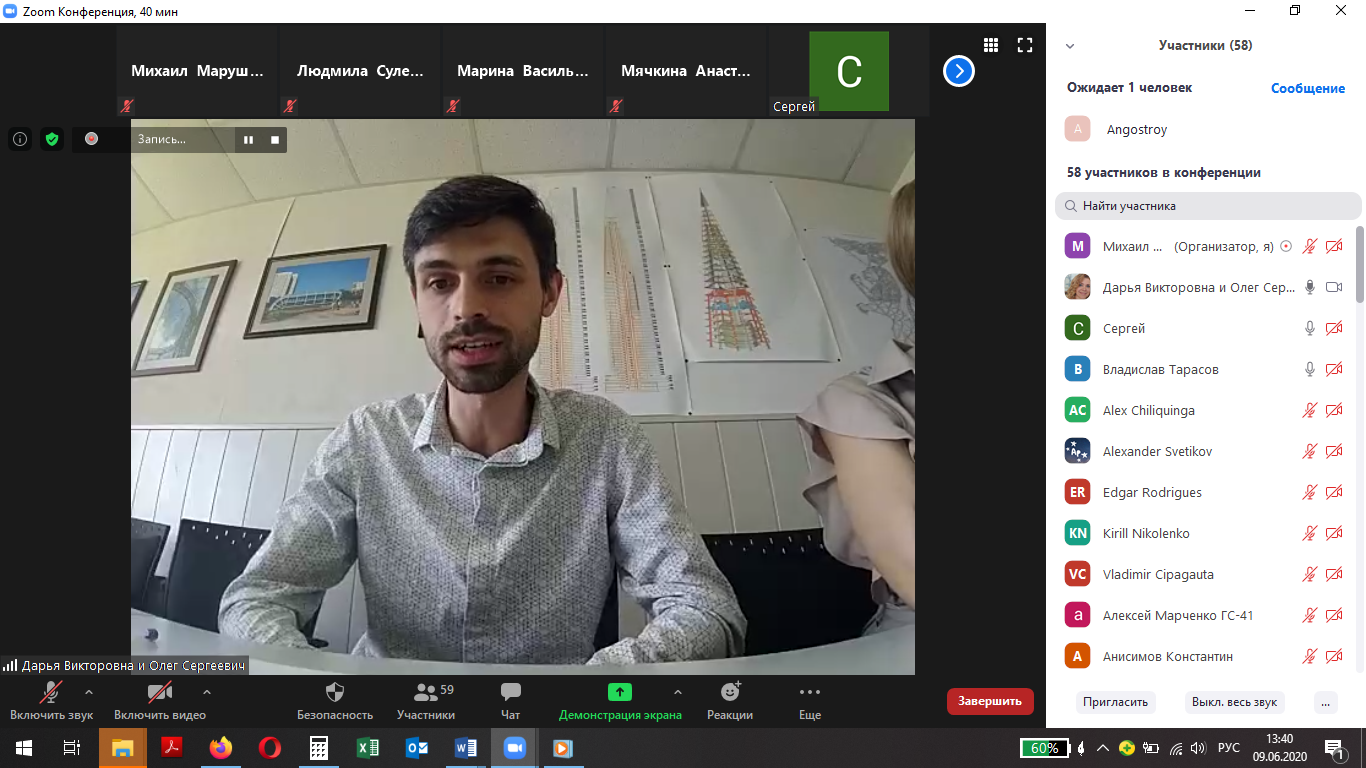
Task: Open Adobe Acrobat from the taskbar
Action: [x=172, y=747]
